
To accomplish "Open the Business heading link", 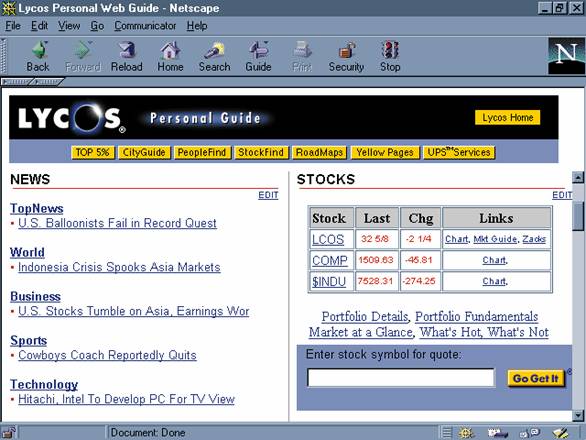I will (36, 296).
